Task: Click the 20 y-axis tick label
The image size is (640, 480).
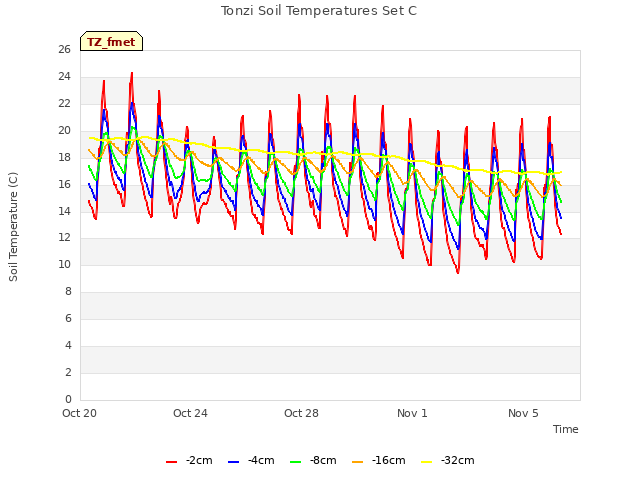Action: (65, 130)
